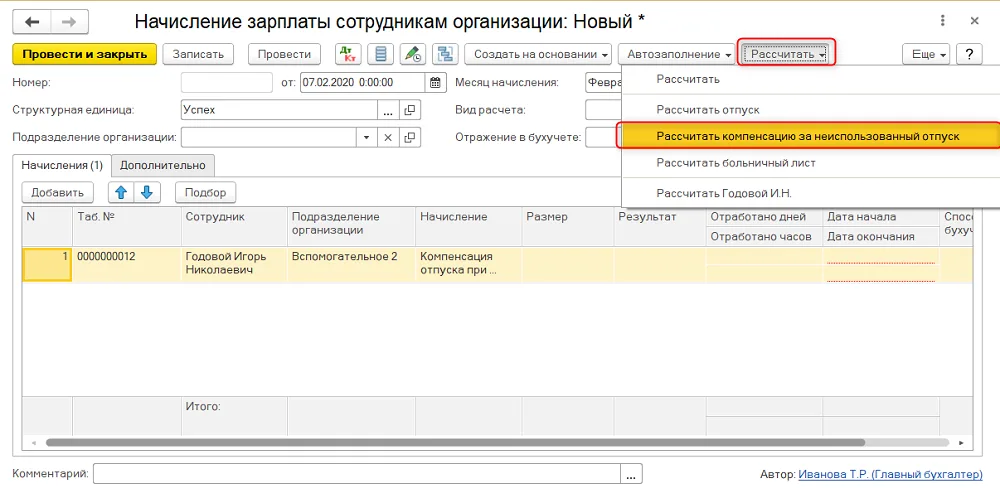The image size is (1000, 498).
Task: Select row number 1 cell
Action: (48, 263)
